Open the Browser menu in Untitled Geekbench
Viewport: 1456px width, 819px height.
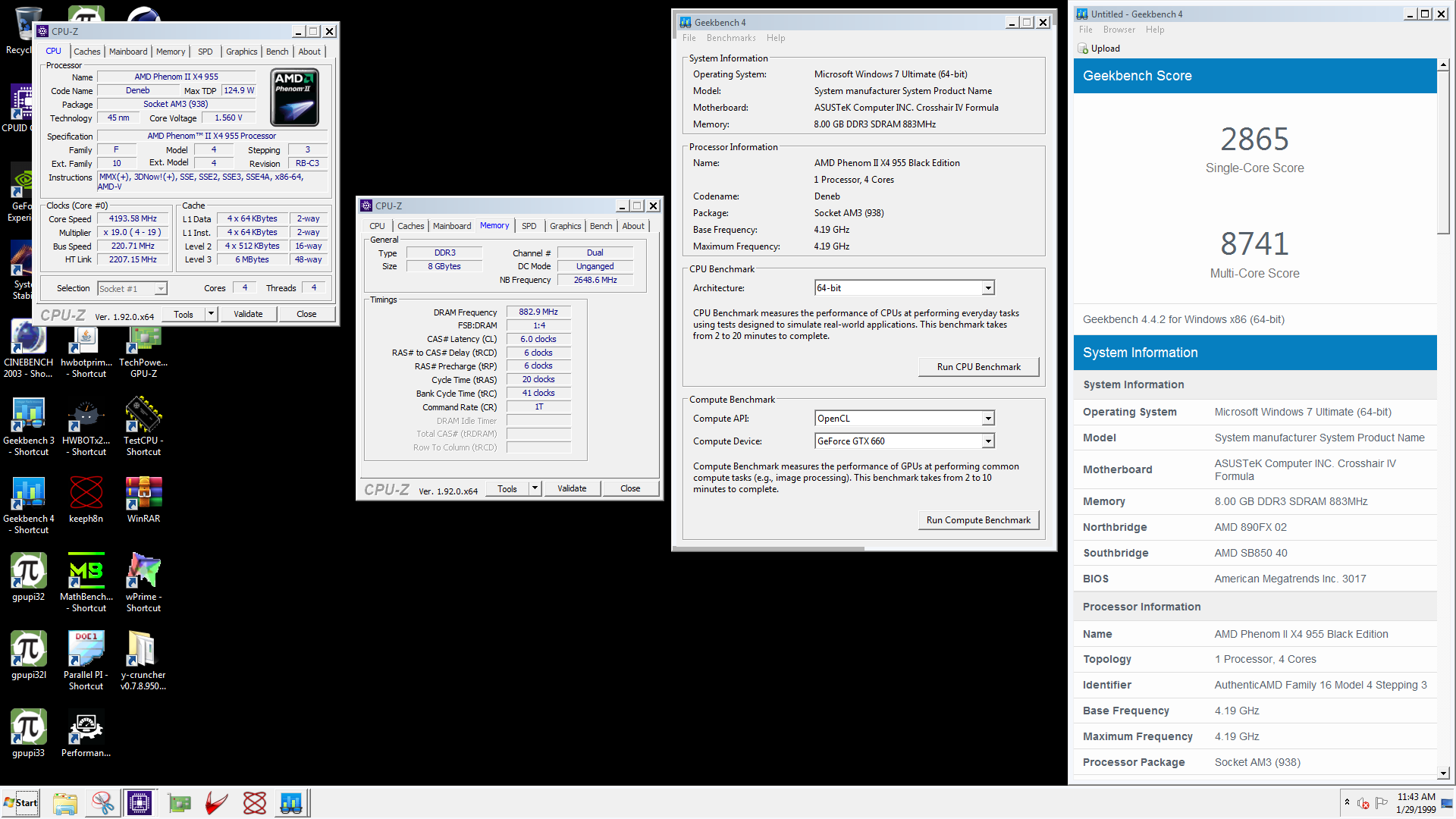[x=1119, y=30]
